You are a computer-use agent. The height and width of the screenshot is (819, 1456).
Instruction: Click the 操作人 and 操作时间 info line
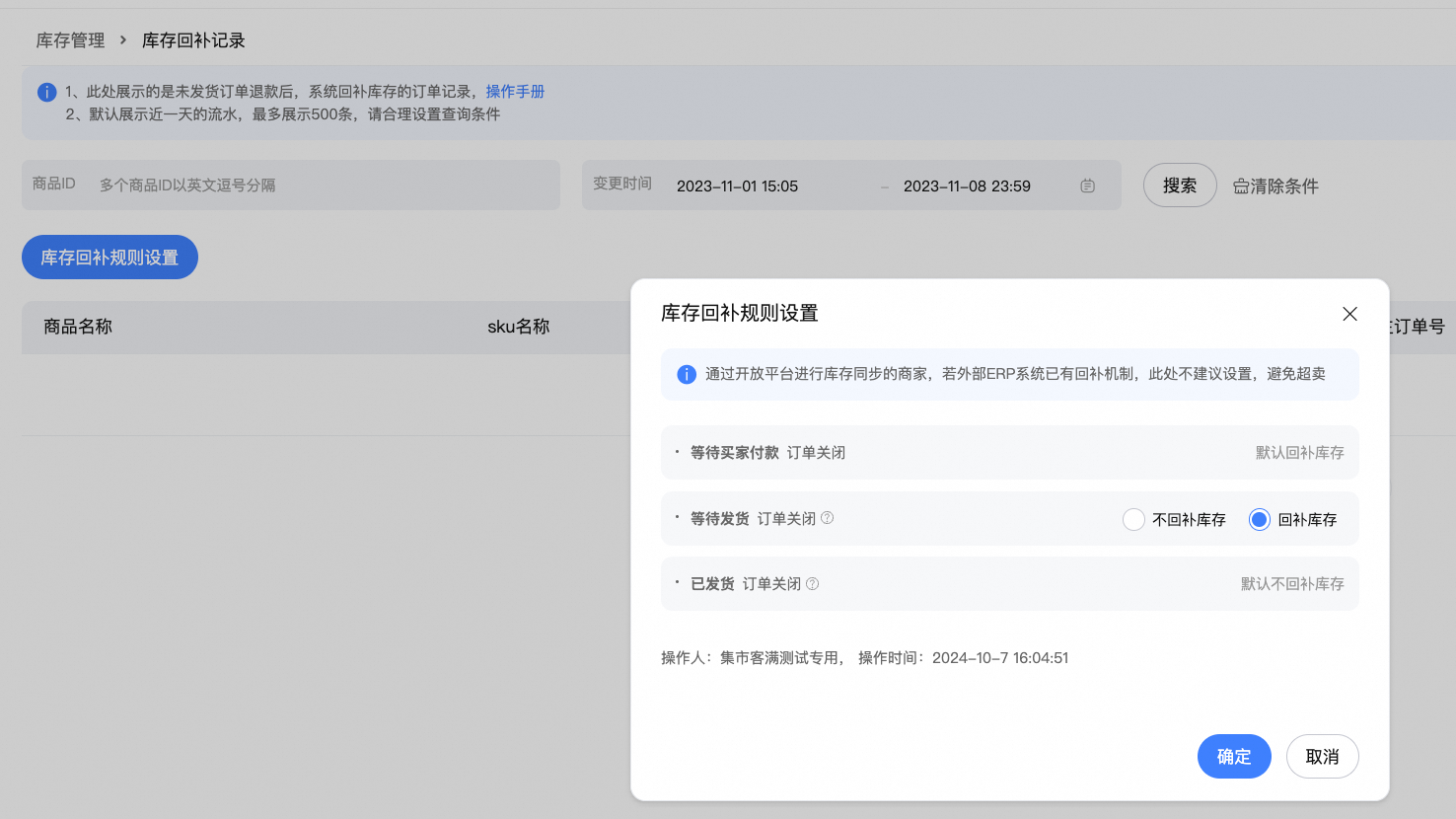tap(864, 658)
